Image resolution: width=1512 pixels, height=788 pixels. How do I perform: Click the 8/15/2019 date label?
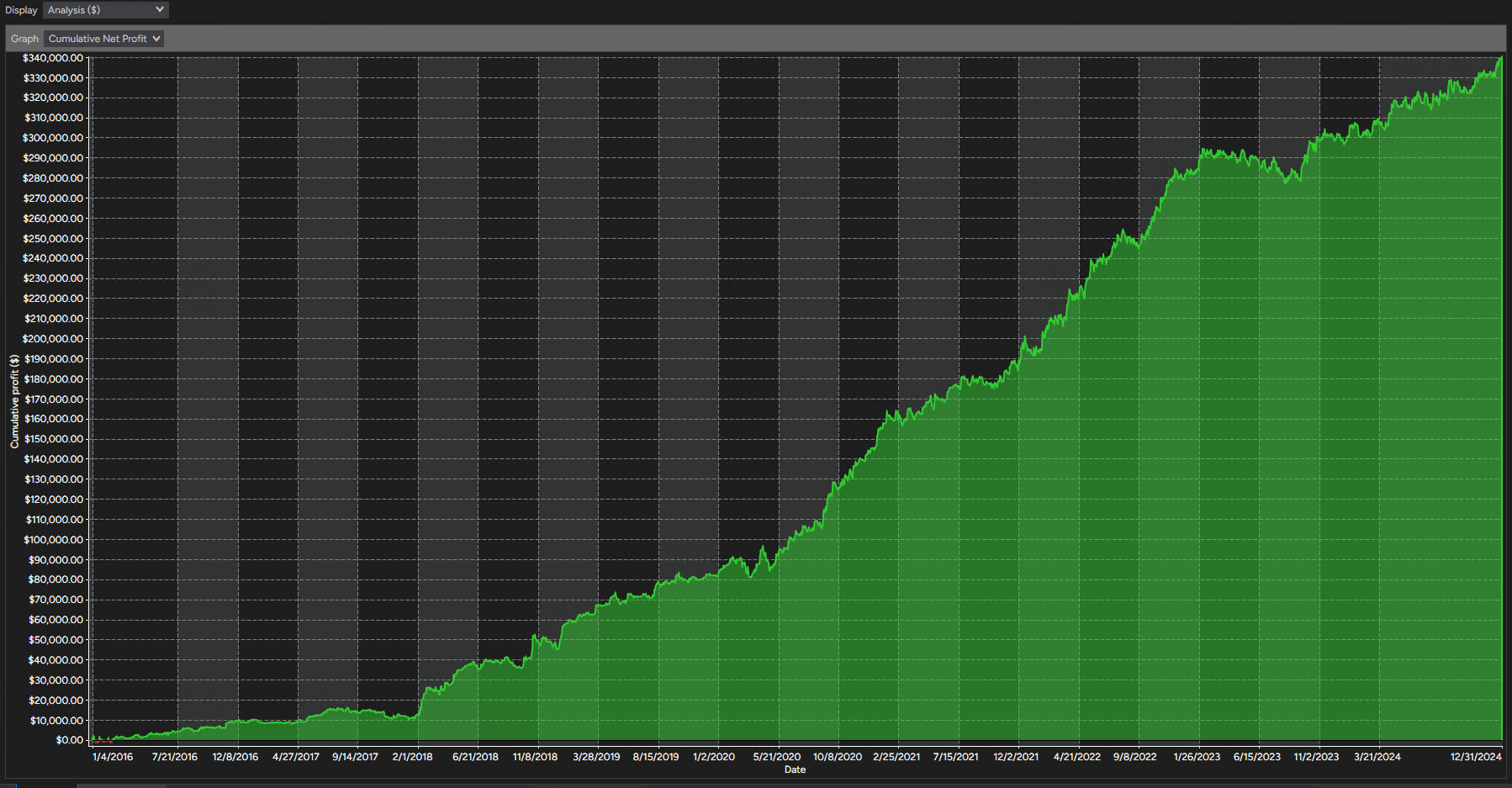(x=656, y=757)
